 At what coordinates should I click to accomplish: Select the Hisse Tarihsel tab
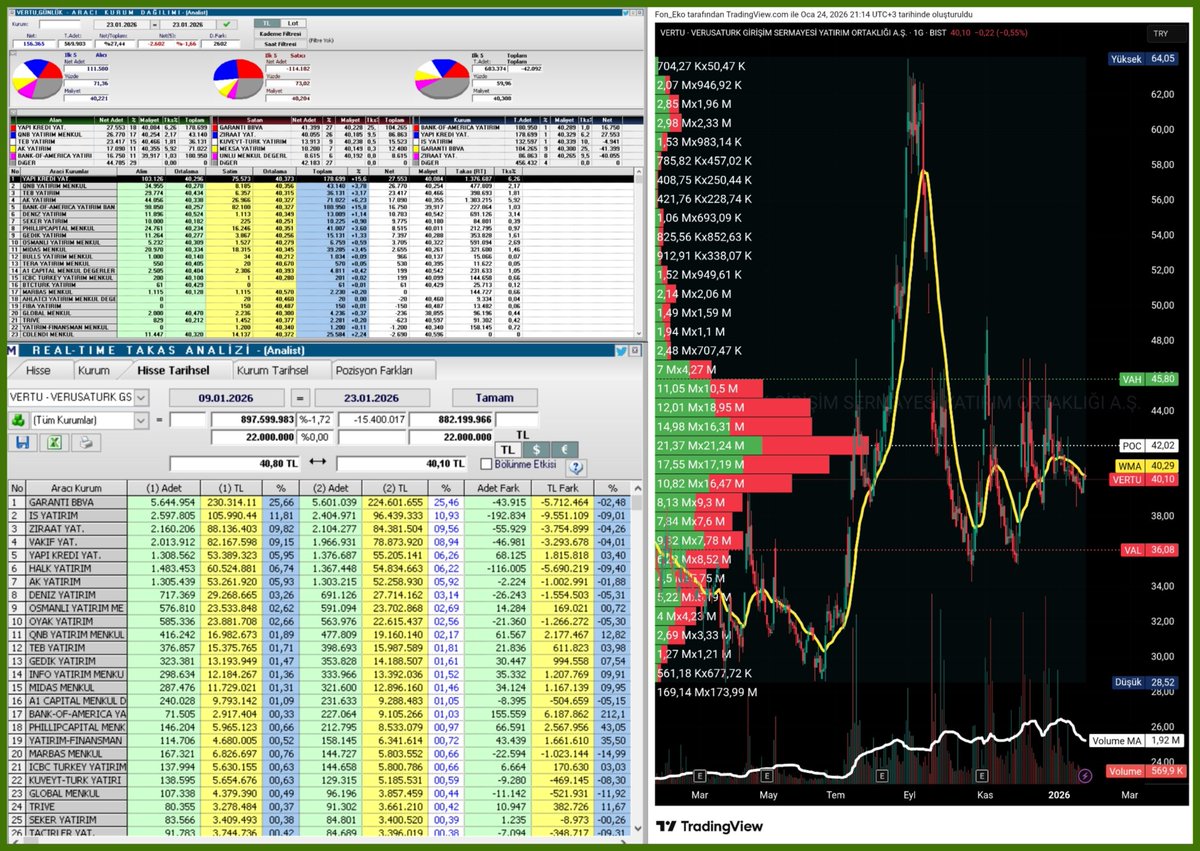(x=174, y=370)
